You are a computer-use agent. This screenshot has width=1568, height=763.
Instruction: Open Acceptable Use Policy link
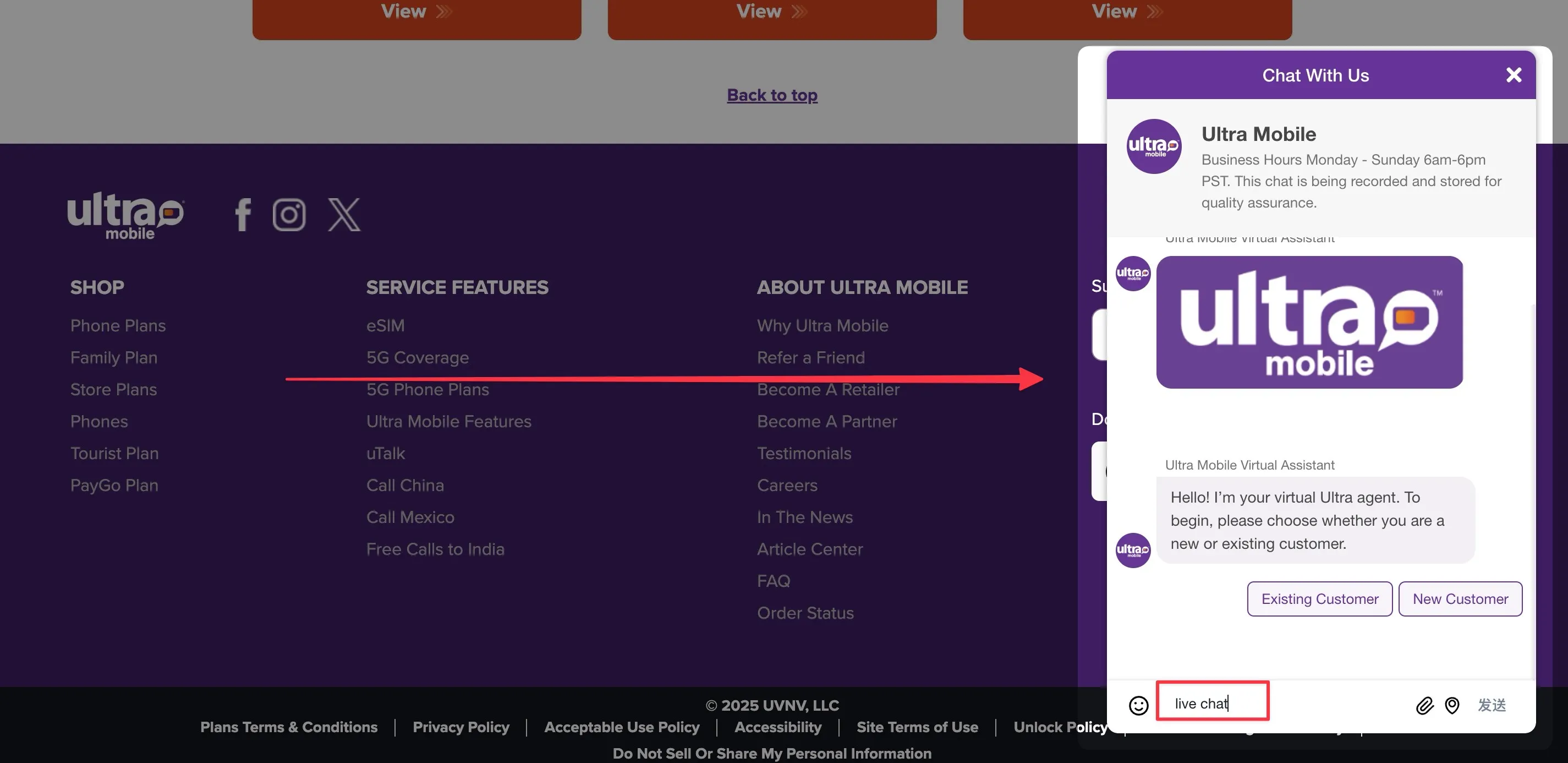622,727
